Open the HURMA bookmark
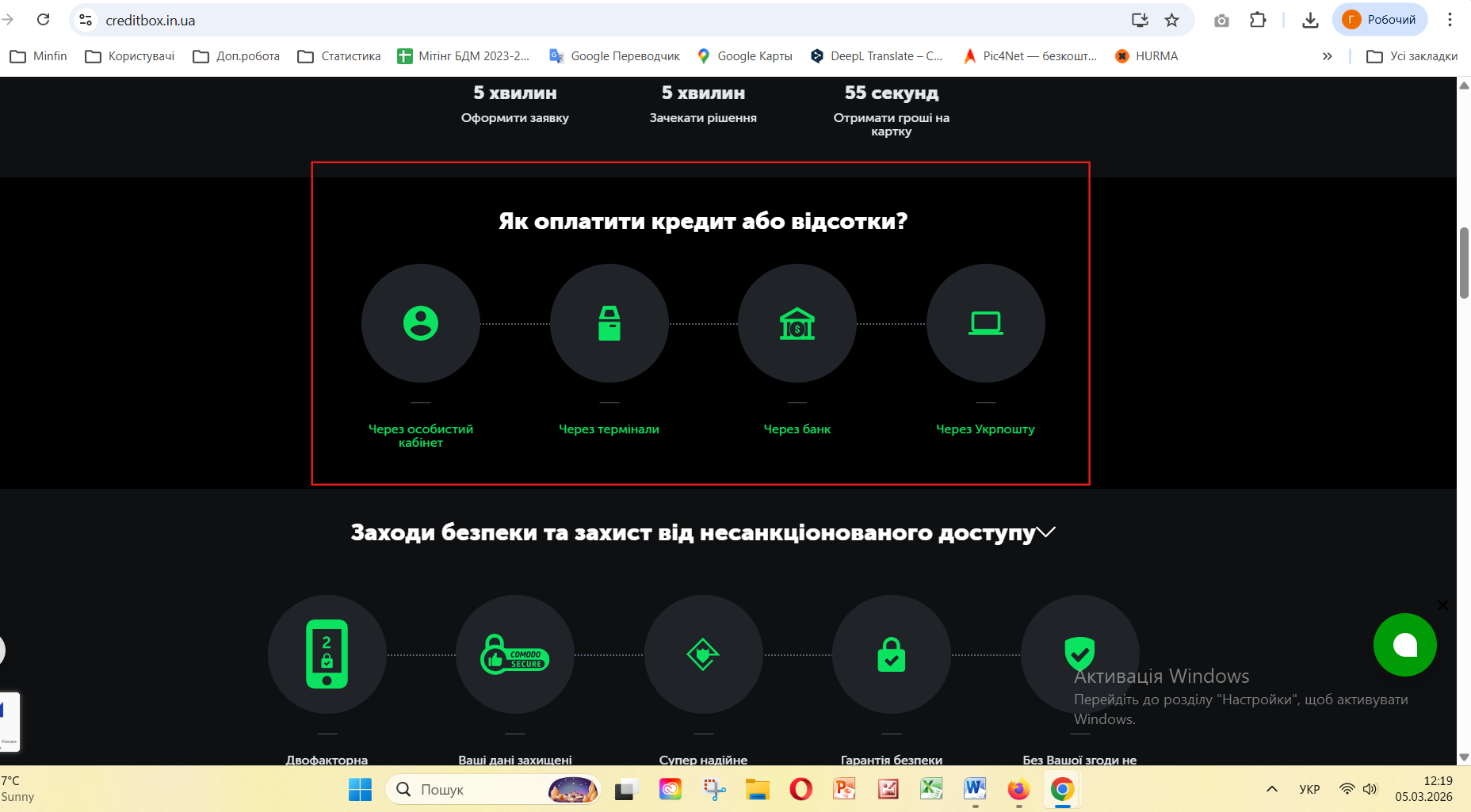 (x=1146, y=56)
